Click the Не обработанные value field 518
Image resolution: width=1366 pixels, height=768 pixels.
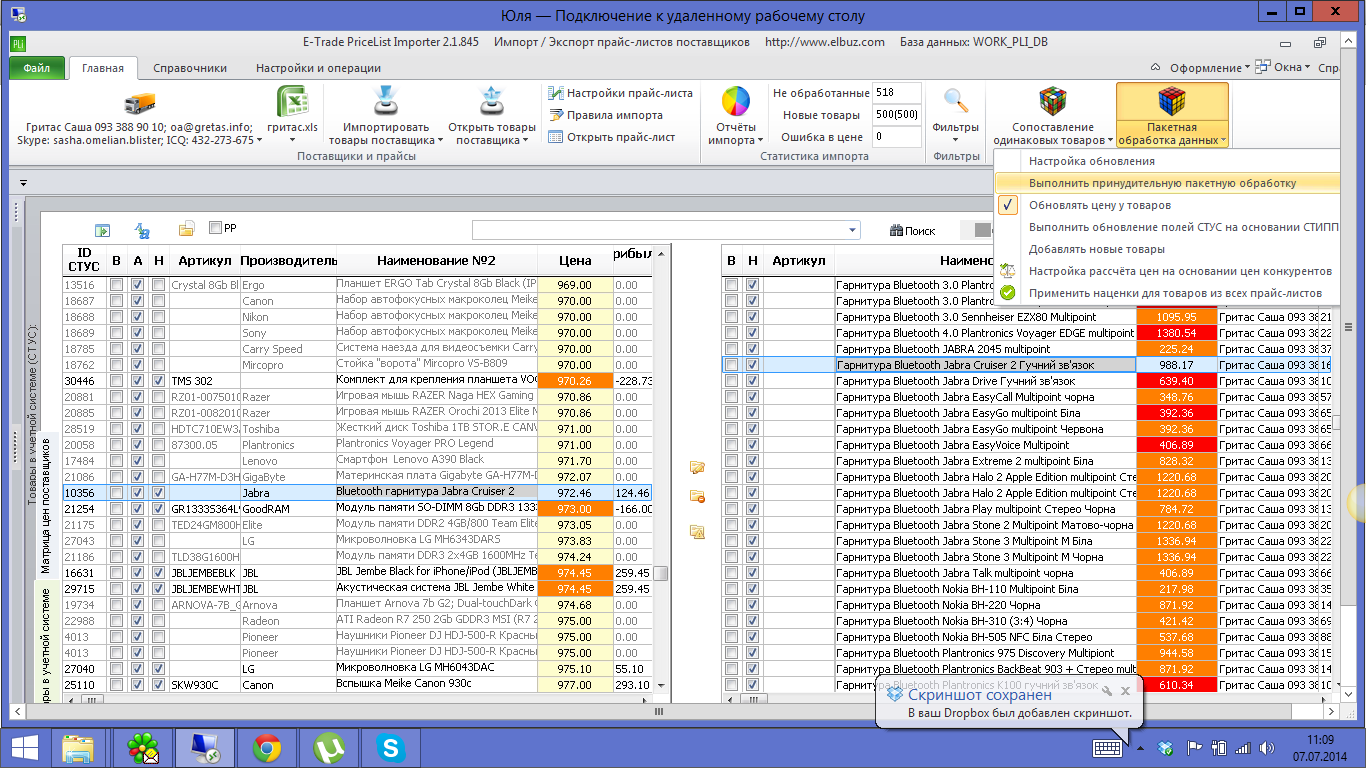[897, 93]
